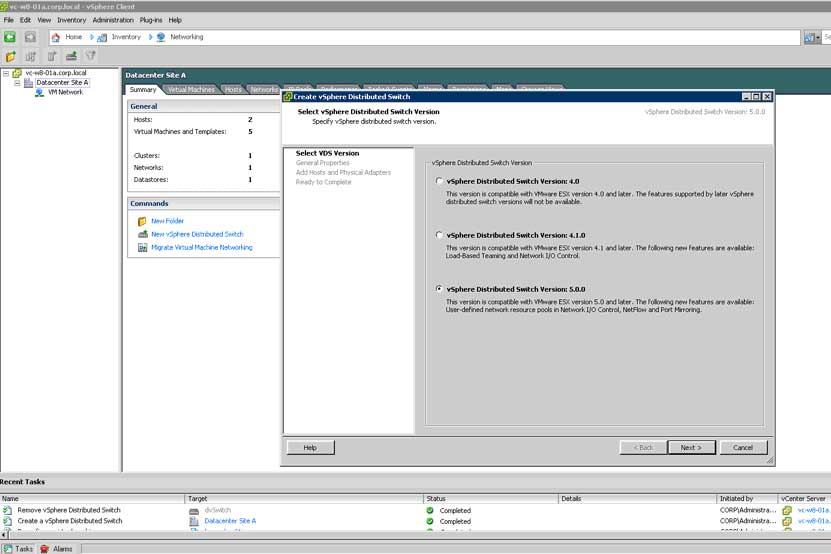The image size is (831, 554).
Task: Click the Create a vSphere Distributed Switch task icon
Action: pos(7,521)
